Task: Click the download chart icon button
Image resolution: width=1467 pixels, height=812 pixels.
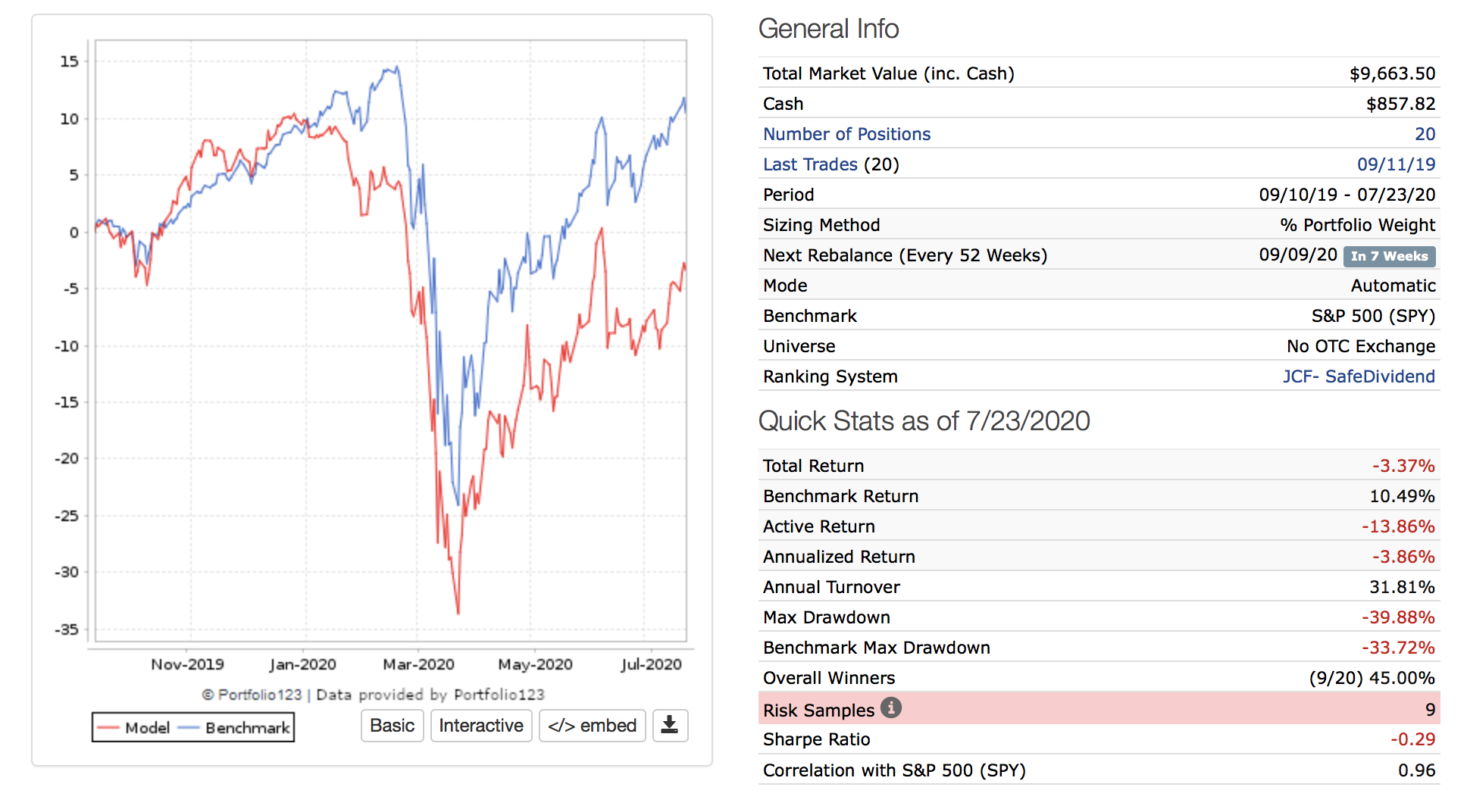Action: point(670,726)
